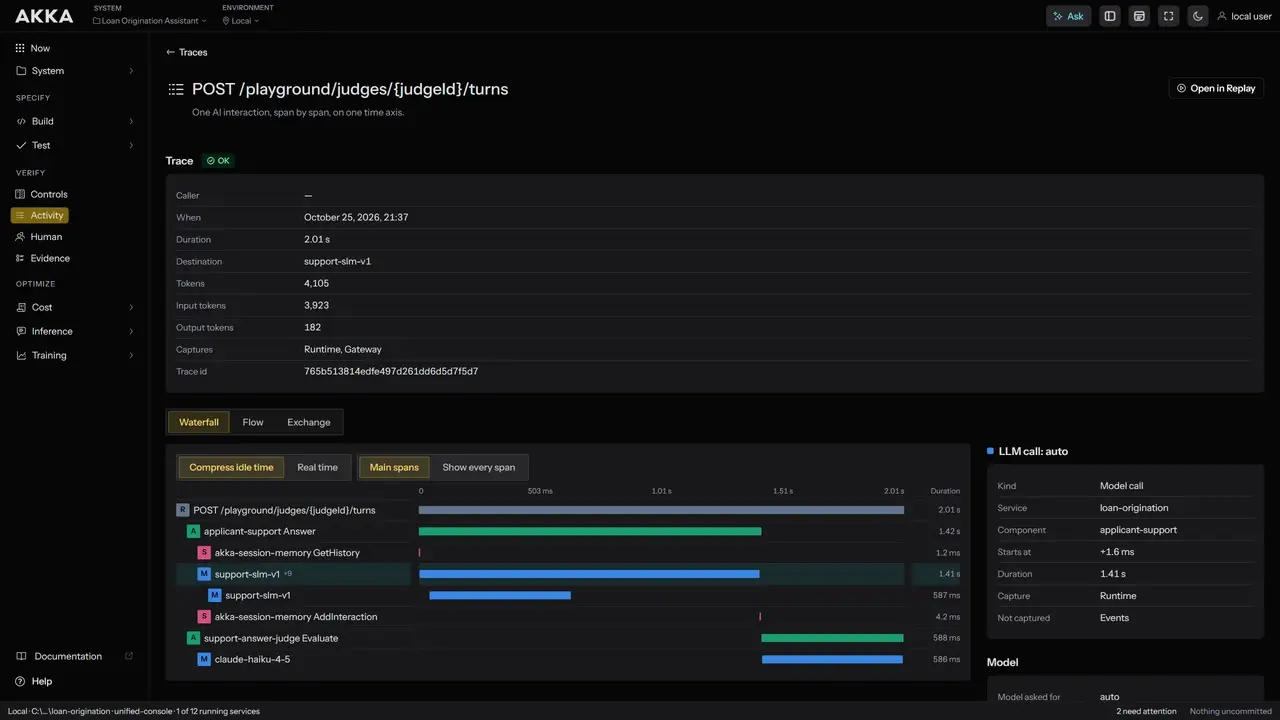
Task: Switch to the Flow tab
Action: [253, 422]
